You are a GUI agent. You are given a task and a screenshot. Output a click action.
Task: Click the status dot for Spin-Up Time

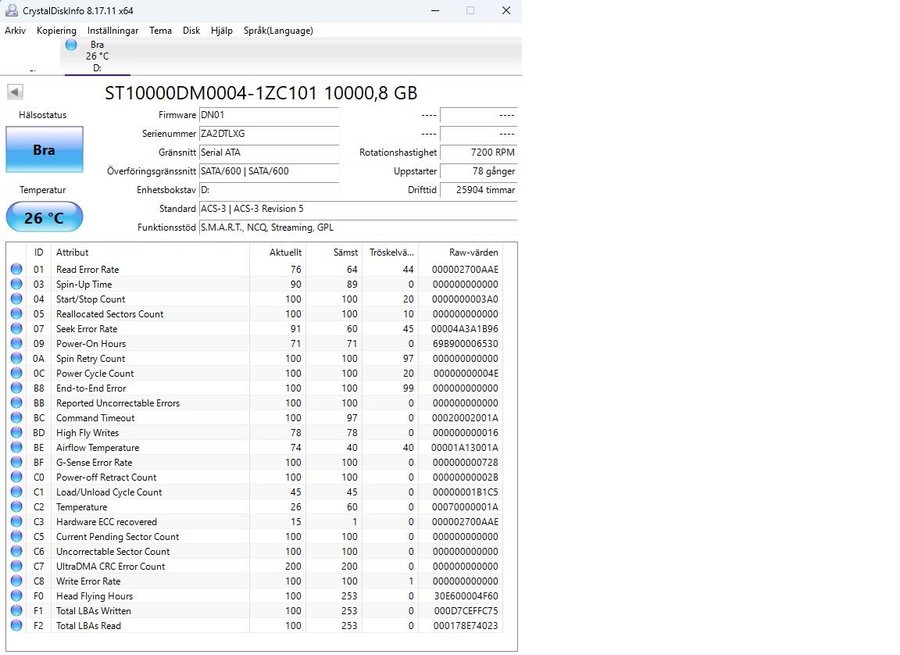coord(16,284)
